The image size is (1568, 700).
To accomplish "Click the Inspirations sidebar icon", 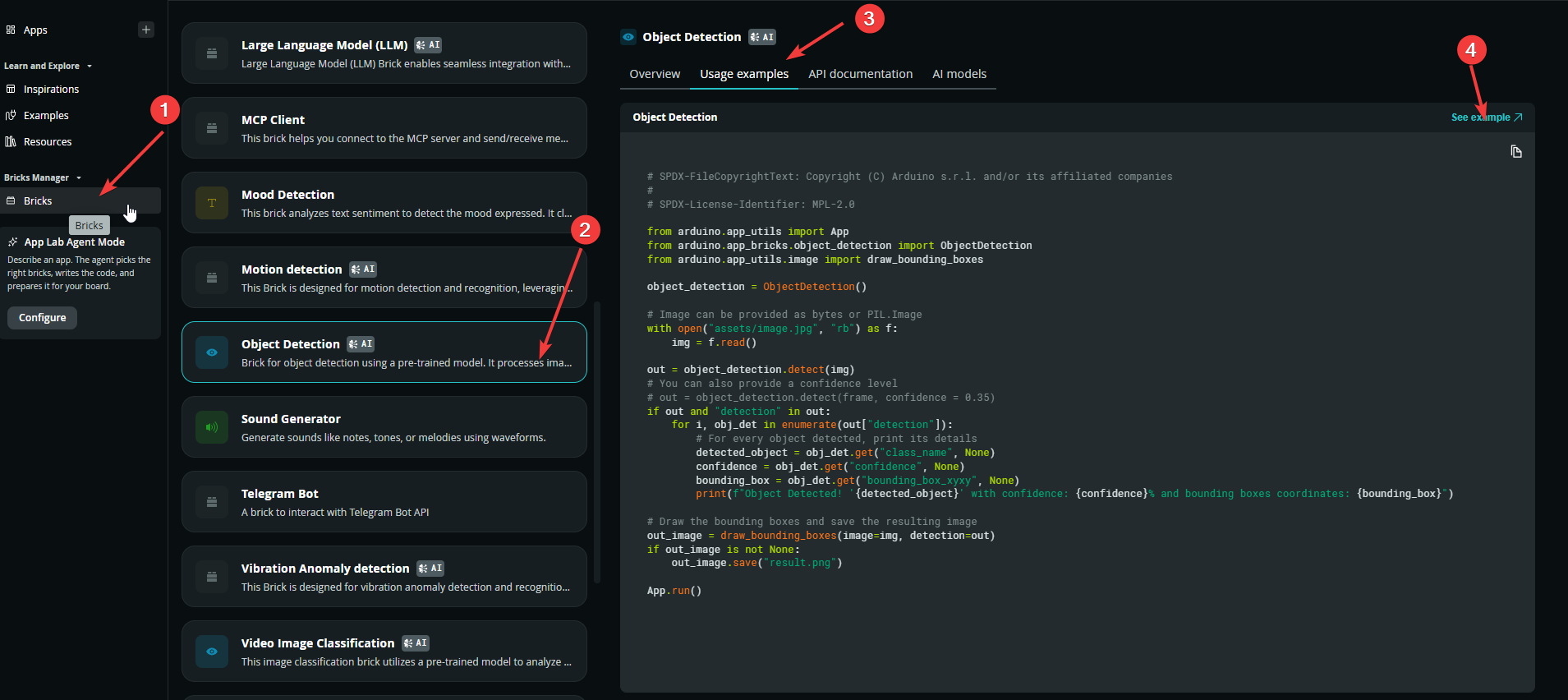I will 11,89.
